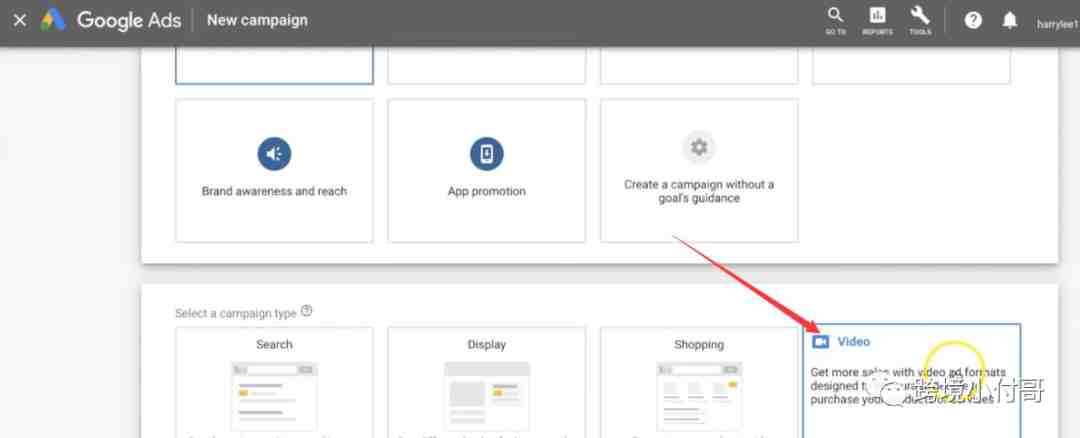Open the notifications bell

(1010, 21)
